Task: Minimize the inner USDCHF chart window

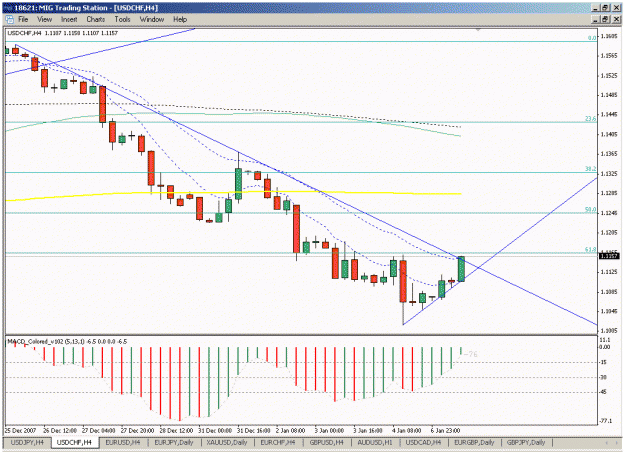Action: click(596, 19)
